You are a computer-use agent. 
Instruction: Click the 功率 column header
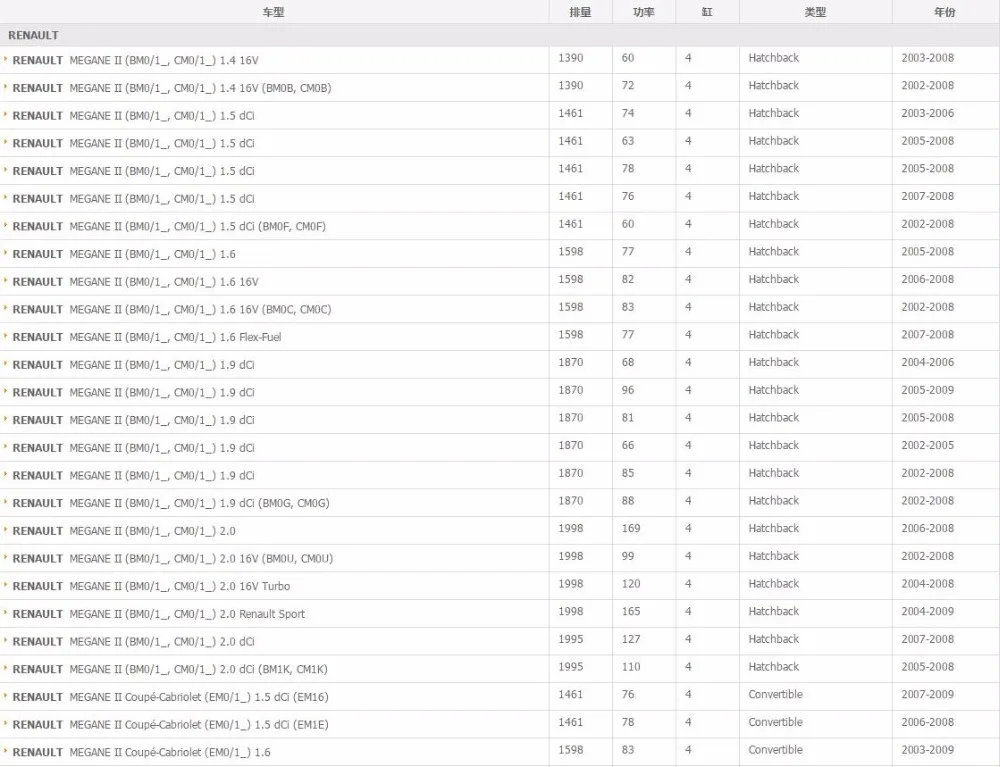[643, 12]
